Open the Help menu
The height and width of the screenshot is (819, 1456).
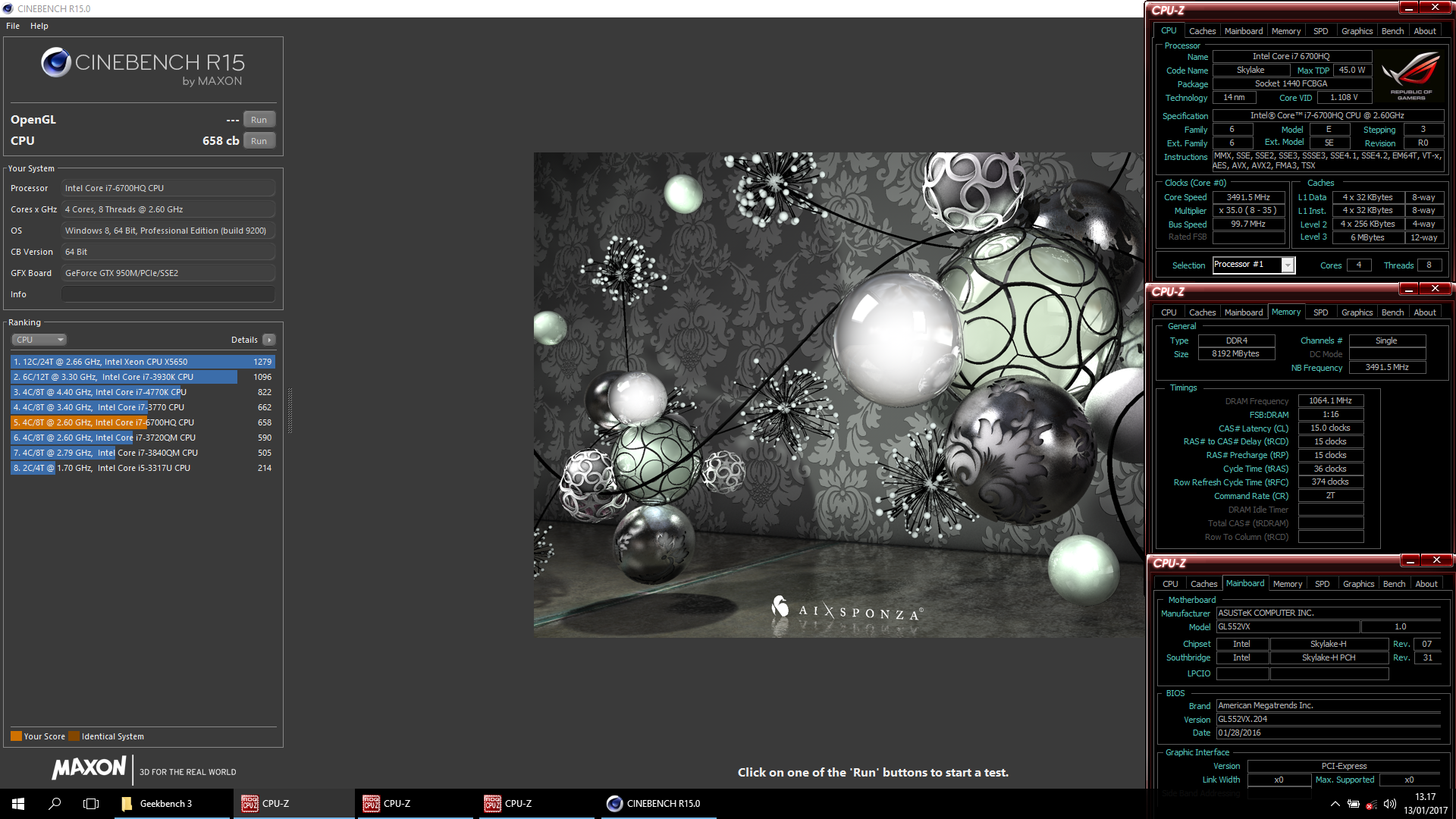(39, 26)
